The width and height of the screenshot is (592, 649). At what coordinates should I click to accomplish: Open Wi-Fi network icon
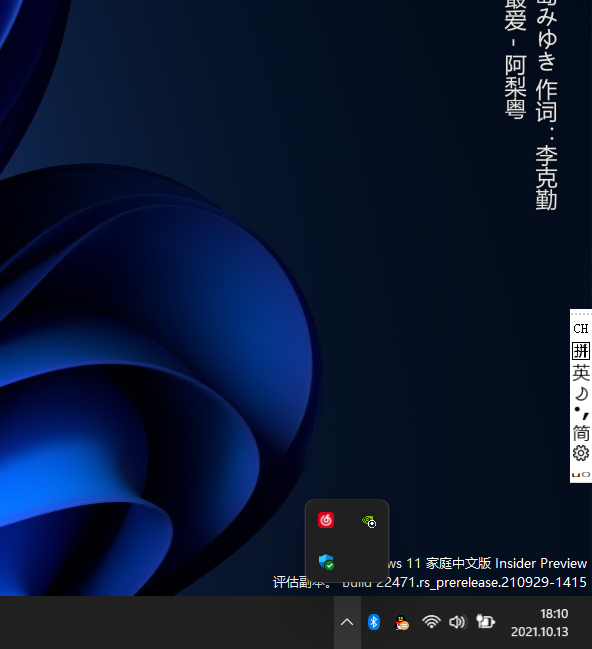click(x=431, y=622)
